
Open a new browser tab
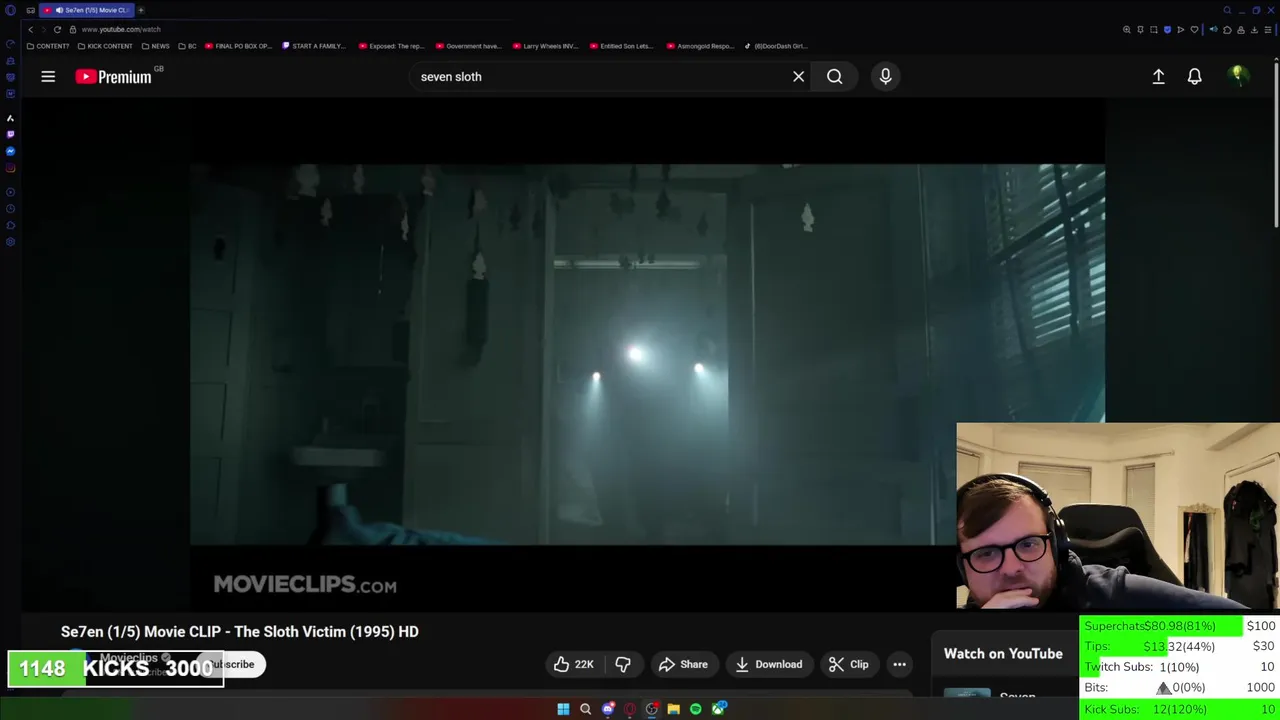point(141,10)
